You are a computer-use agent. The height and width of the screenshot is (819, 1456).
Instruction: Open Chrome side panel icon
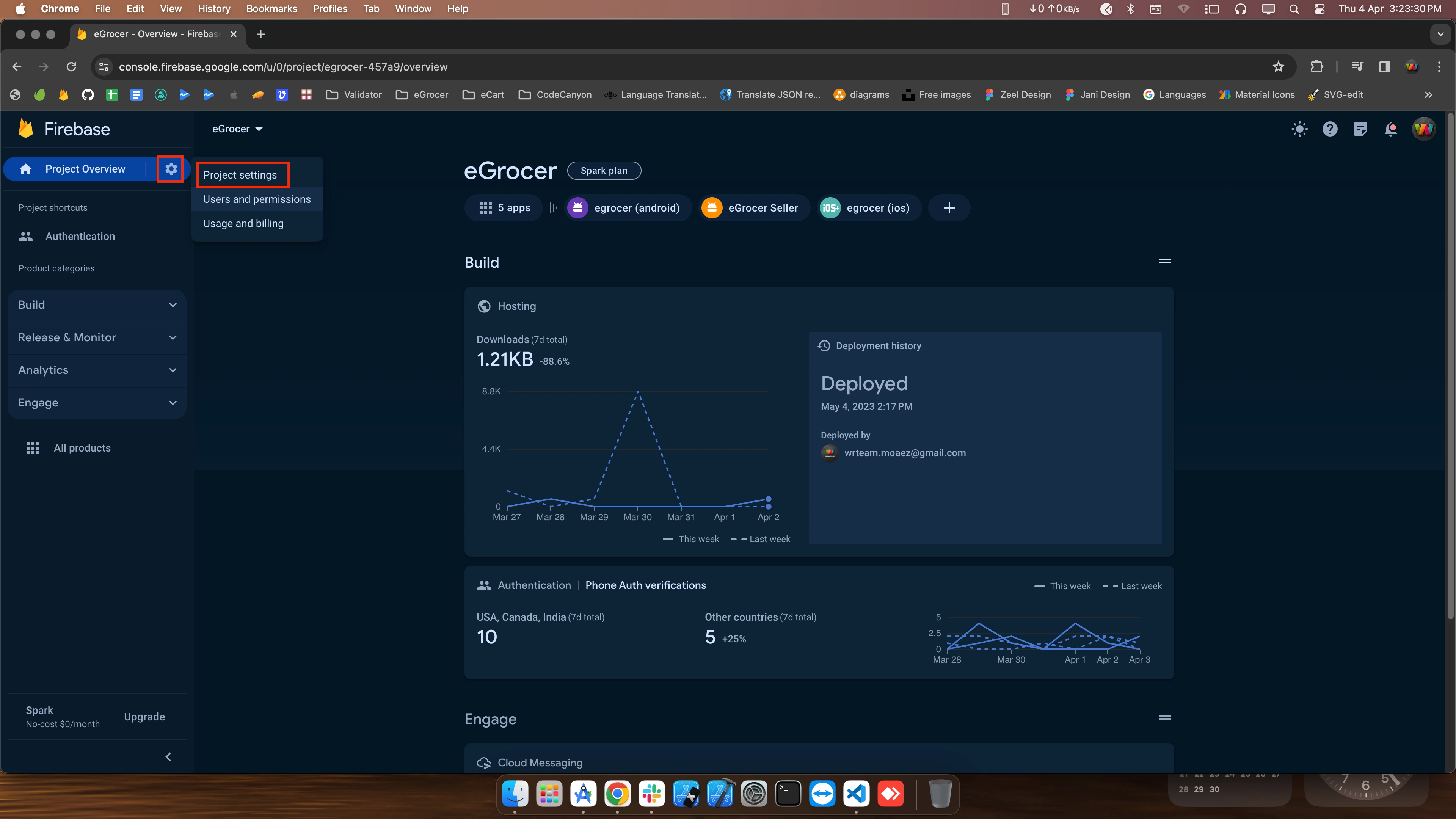click(x=1384, y=67)
